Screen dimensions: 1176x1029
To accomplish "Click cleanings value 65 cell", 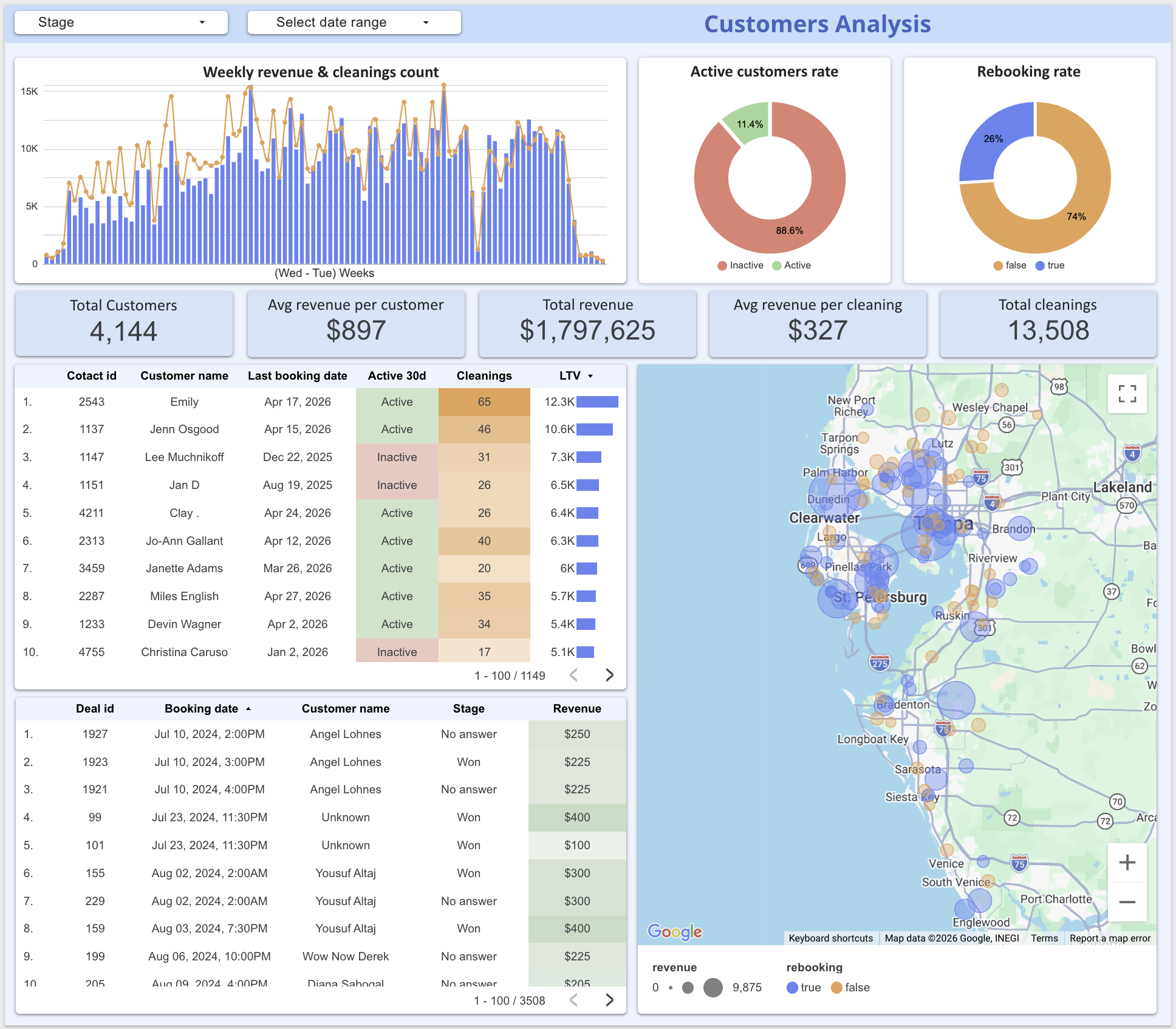I will tap(484, 402).
